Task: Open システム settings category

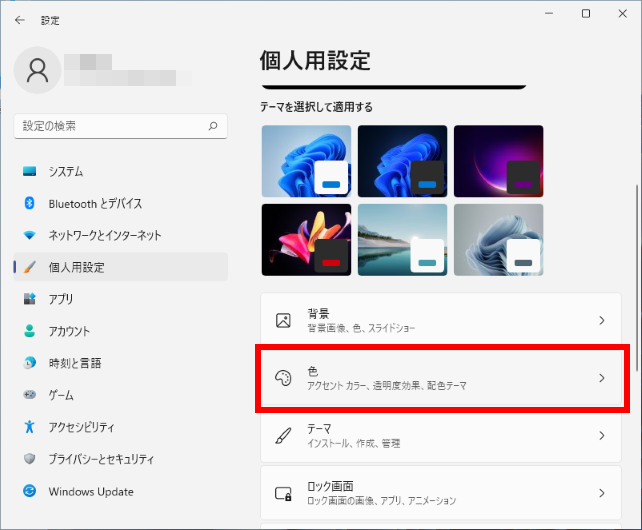Action: (x=120, y=171)
